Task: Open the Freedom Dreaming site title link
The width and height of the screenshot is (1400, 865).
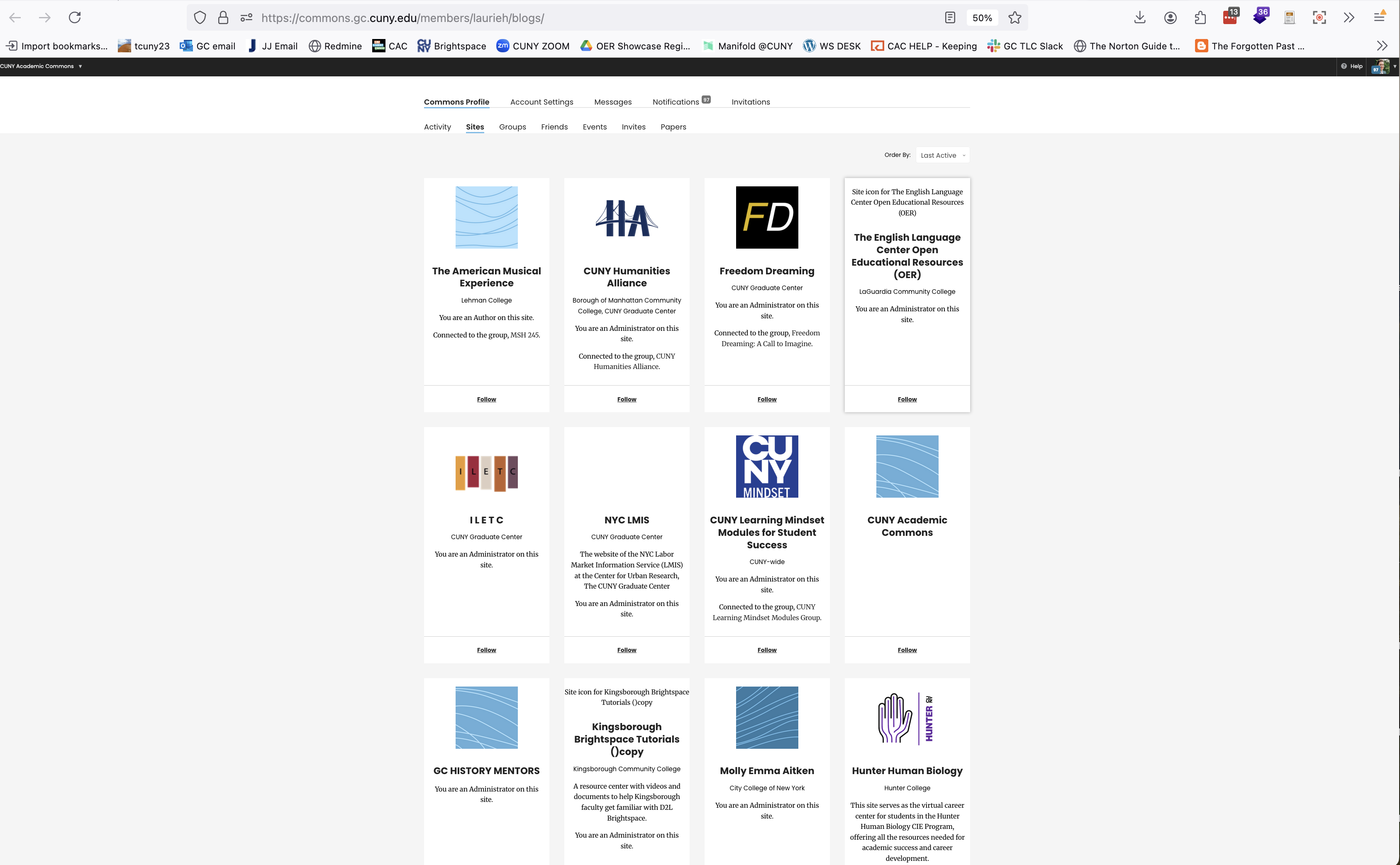Action: [766, 271]
